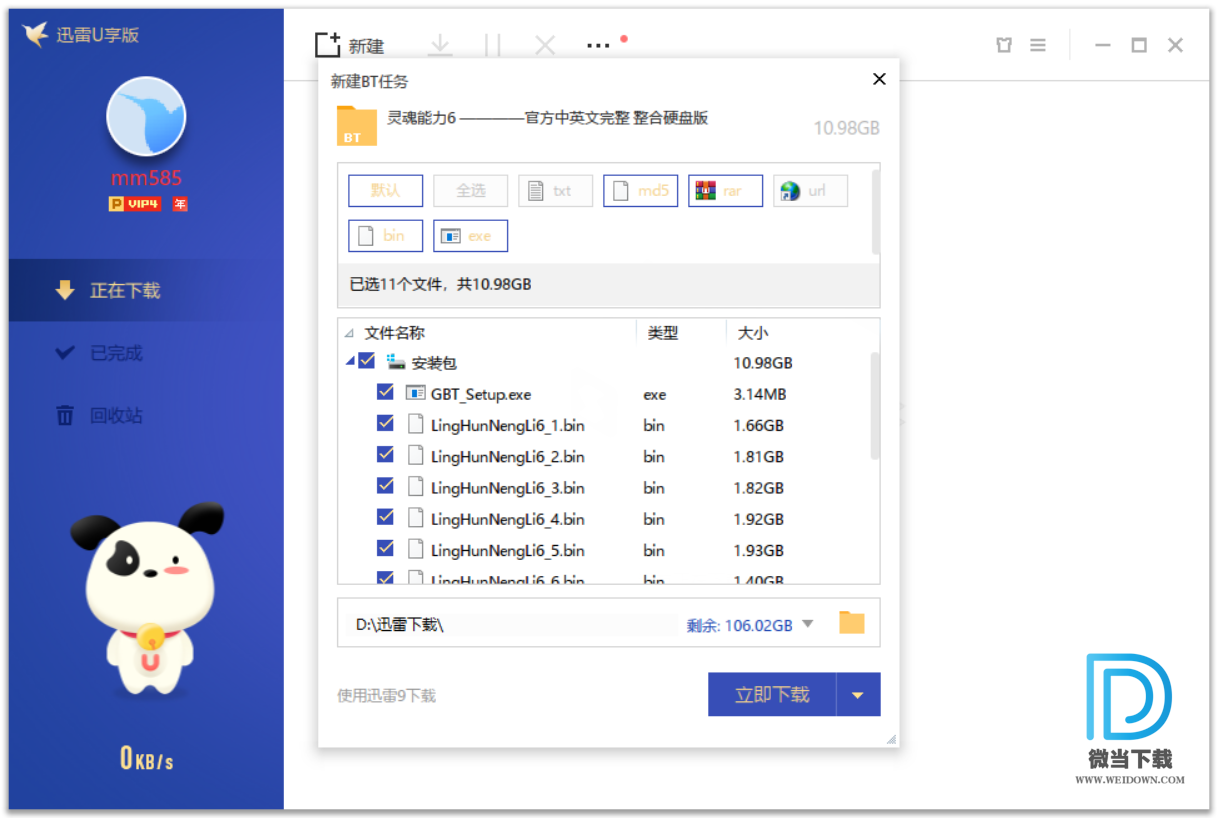Click the 立即下载 button
1218x818 pixels.
tap(772, 694)
